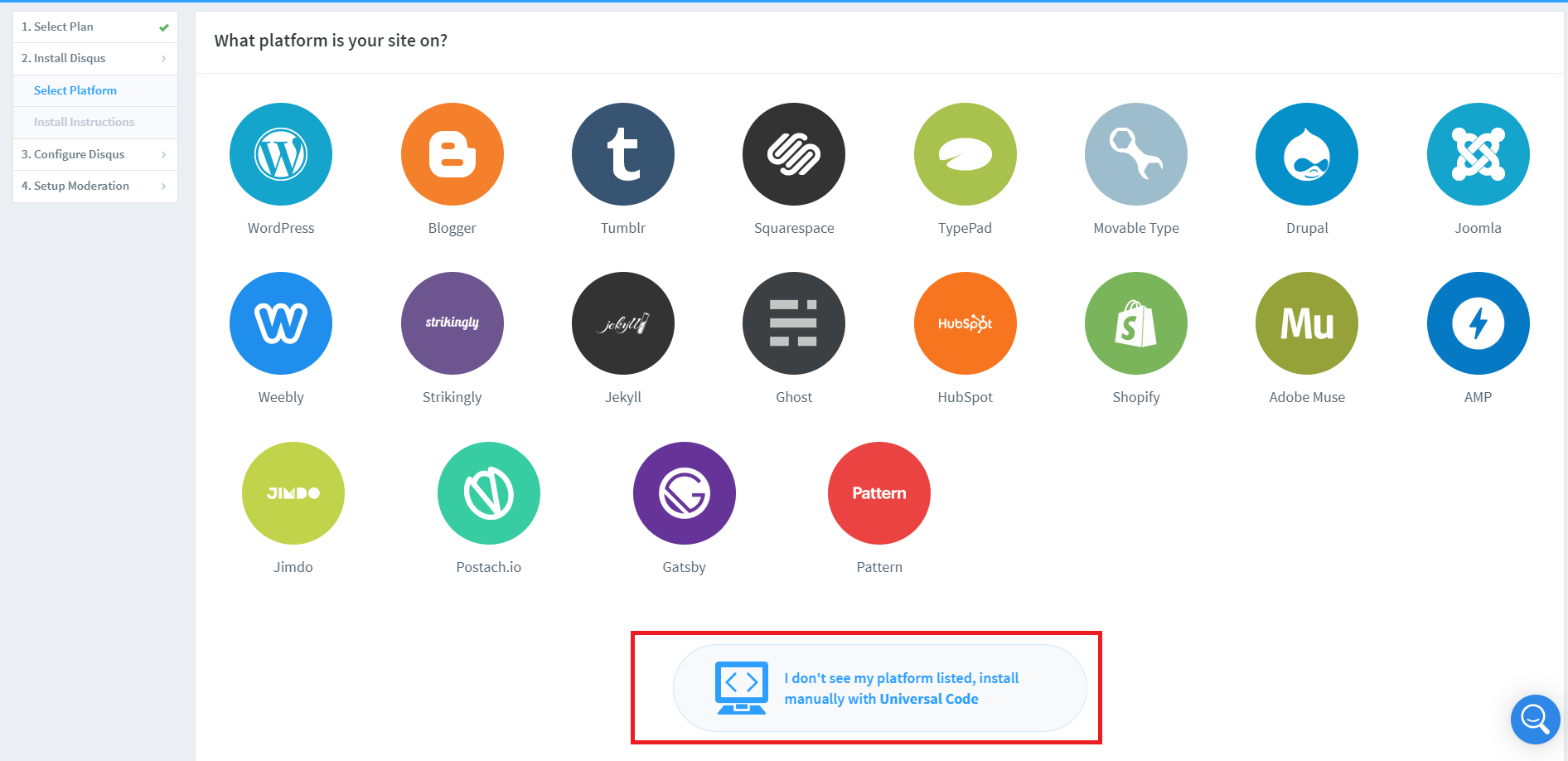This screenshot has height=761, width=1568.
Task: Pick the Jekyll platform icon
Action: (623, 323)
